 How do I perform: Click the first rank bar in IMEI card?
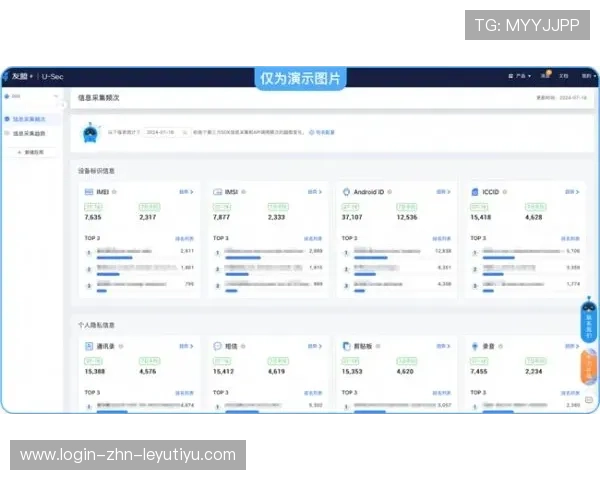pos(114,258)
